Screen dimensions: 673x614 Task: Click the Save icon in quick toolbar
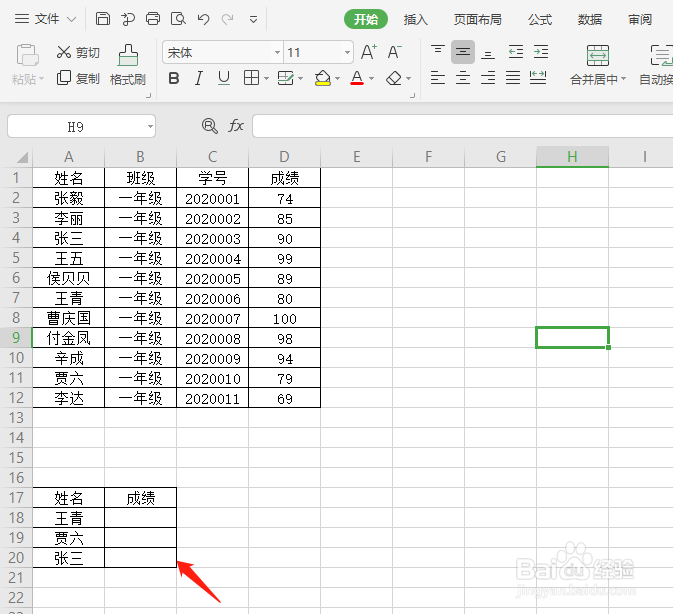click(x=103, y=19)
